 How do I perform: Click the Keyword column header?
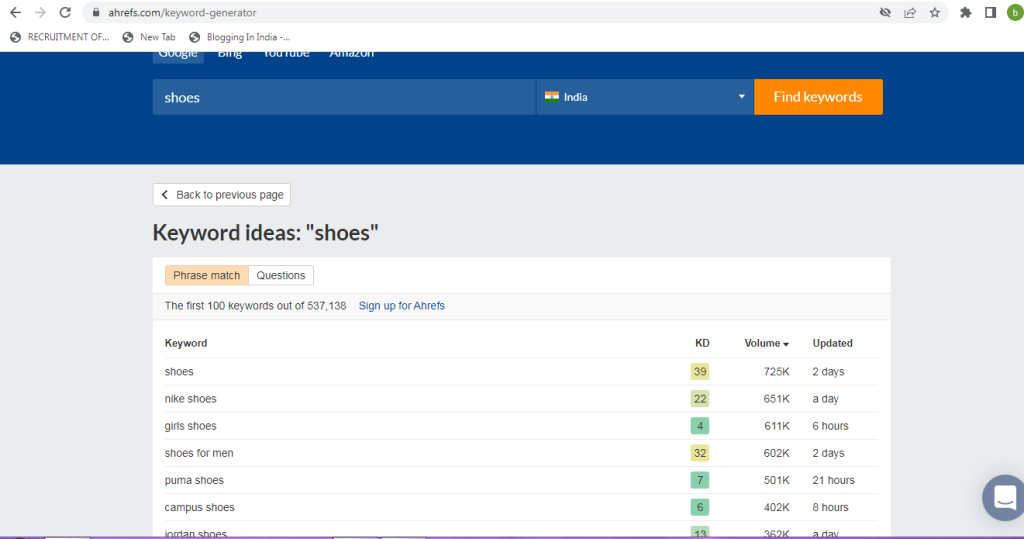point(185,343)
